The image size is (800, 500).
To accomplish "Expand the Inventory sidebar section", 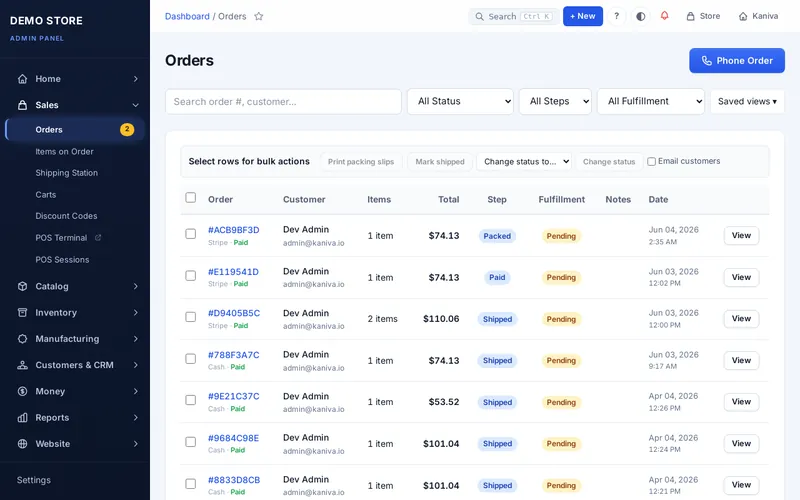I will [75, 313].
